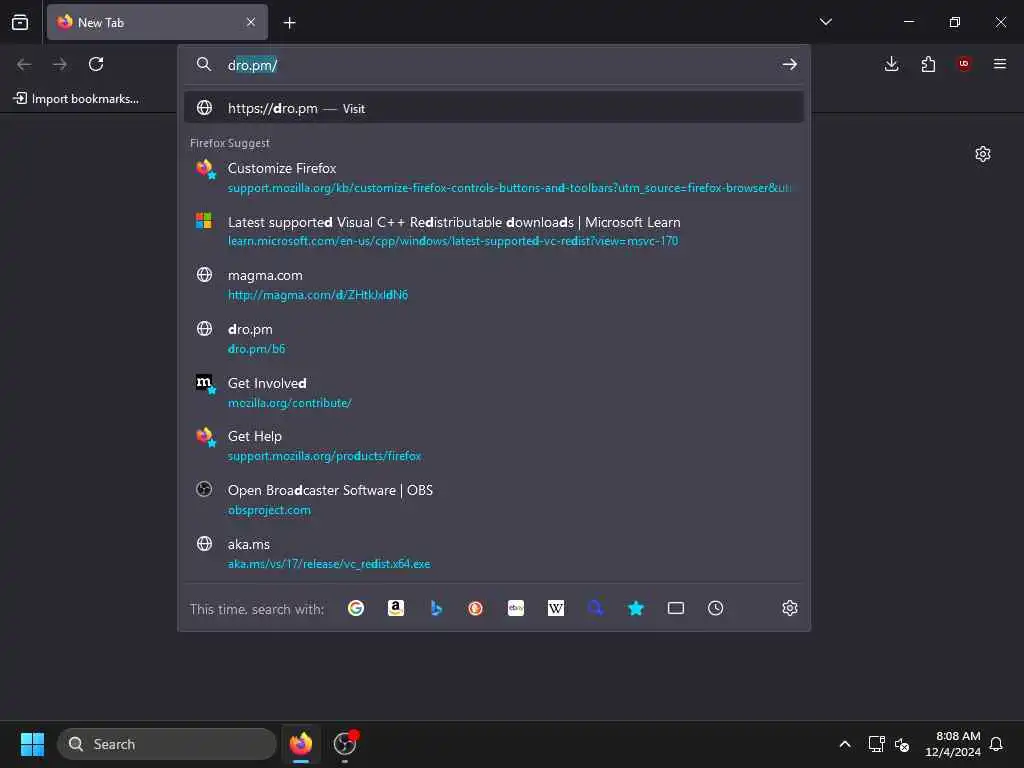Search with Amazon one-off engine icon
This screenshot has height=768, width=1024.
click(x=396, y=608)
